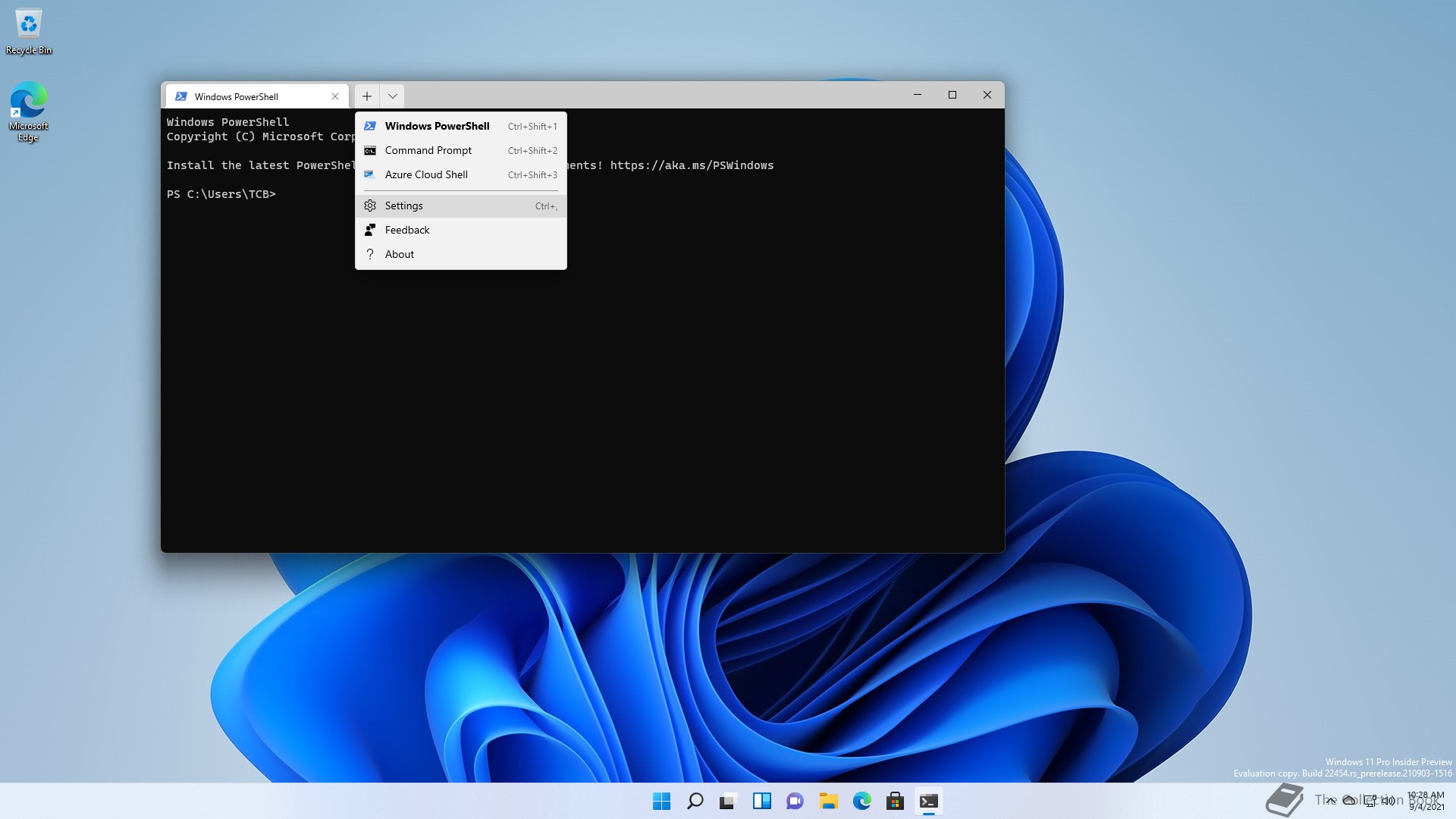Open Task View from the taskbar
Screen dimensions: 1456x819
728,801
